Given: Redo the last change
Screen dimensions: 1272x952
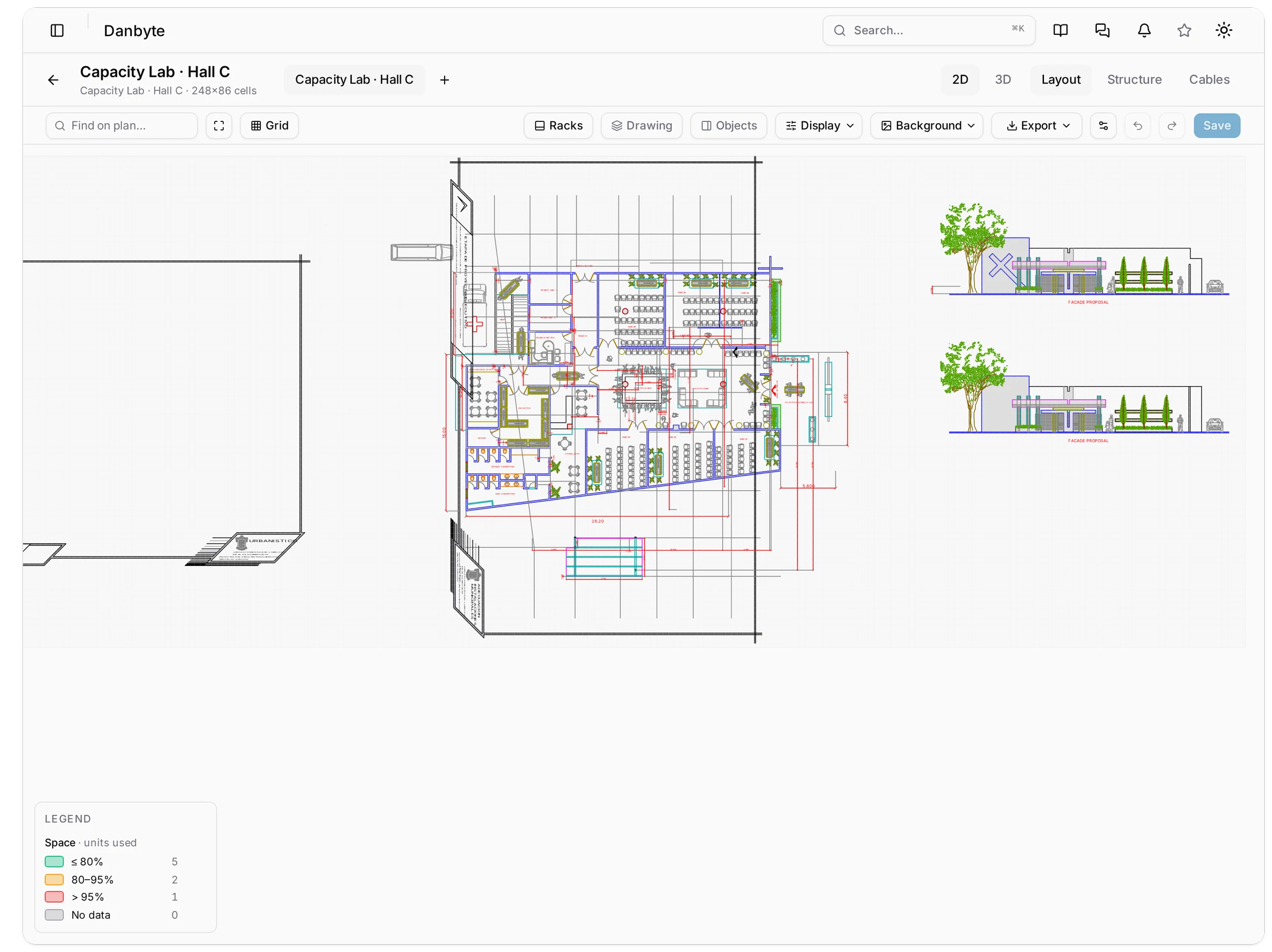Looking at the screenshot, I should click(1171, 125).
